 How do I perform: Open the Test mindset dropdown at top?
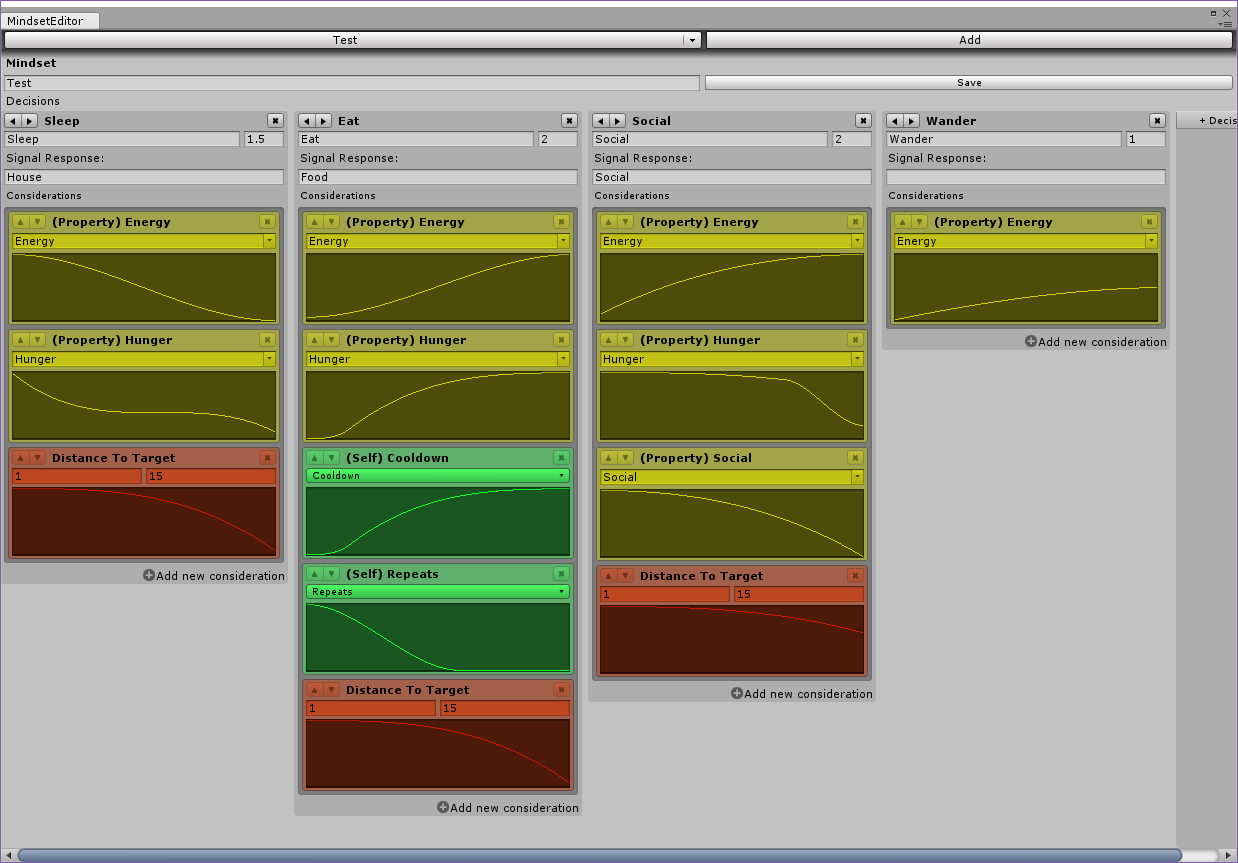click(x=353, y=40)
